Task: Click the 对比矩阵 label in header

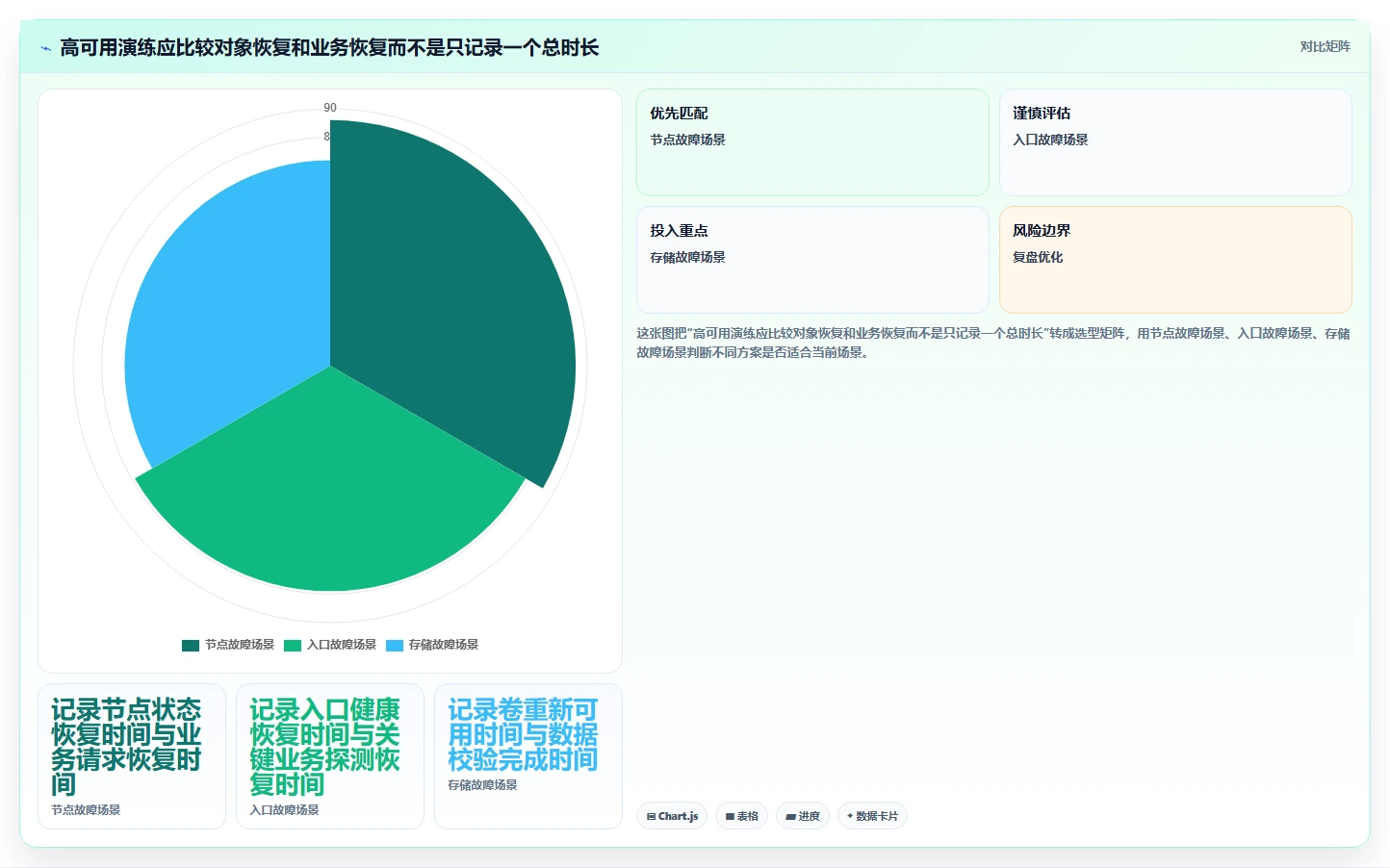Action: (x=1325, y=46)
